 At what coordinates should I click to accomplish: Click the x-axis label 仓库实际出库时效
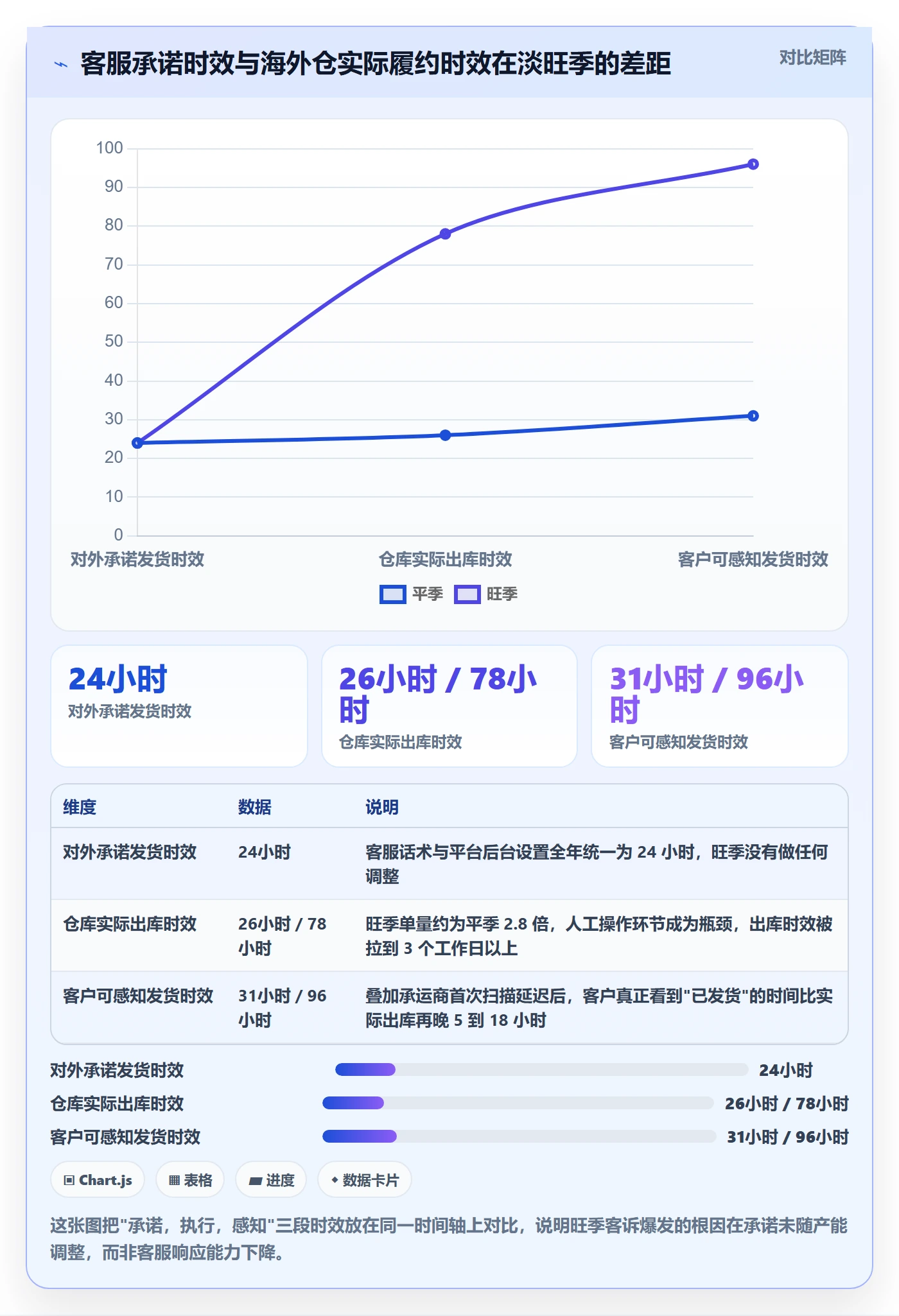[445, 559]
